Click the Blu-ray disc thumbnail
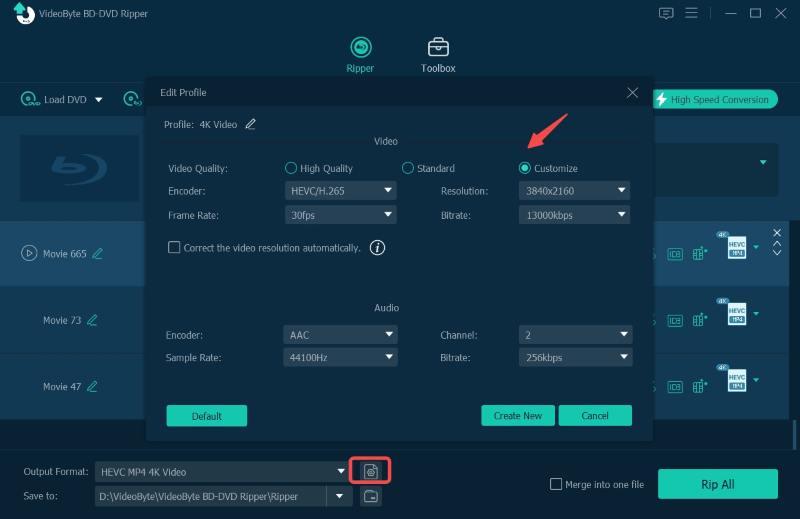Screen dimensions: 800x519 pos(80,168)
